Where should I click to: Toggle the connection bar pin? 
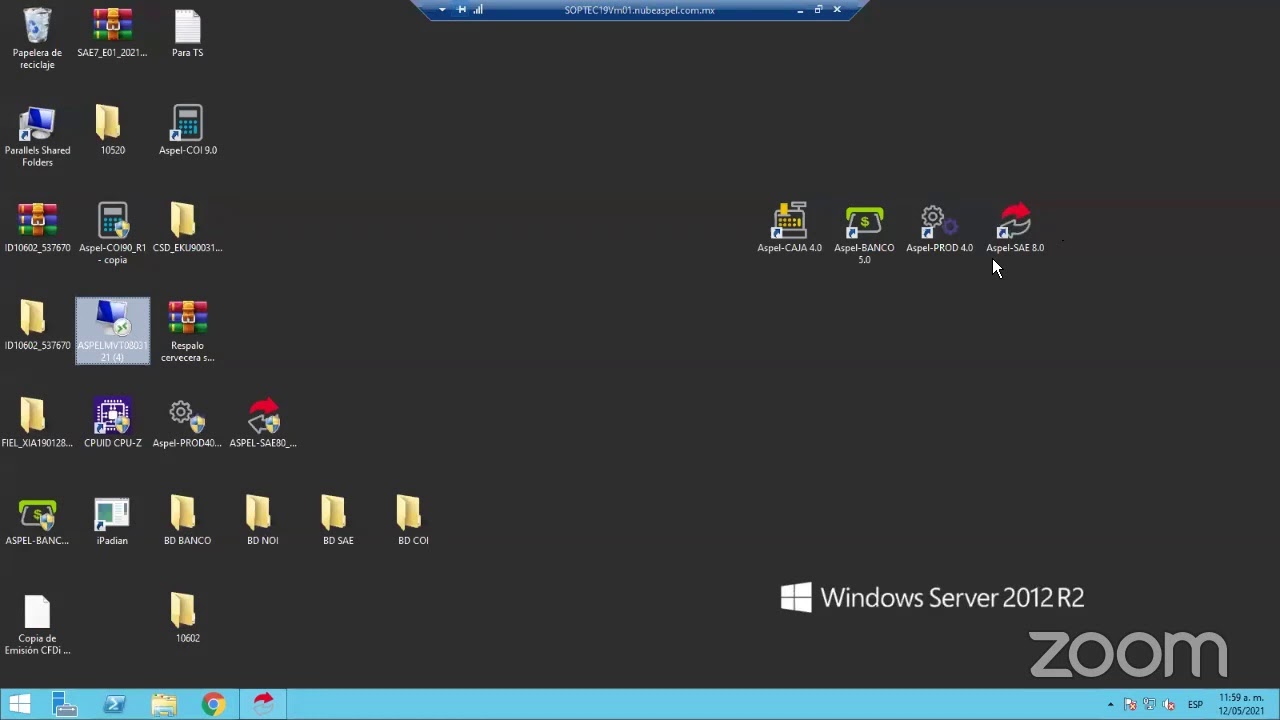461,10
